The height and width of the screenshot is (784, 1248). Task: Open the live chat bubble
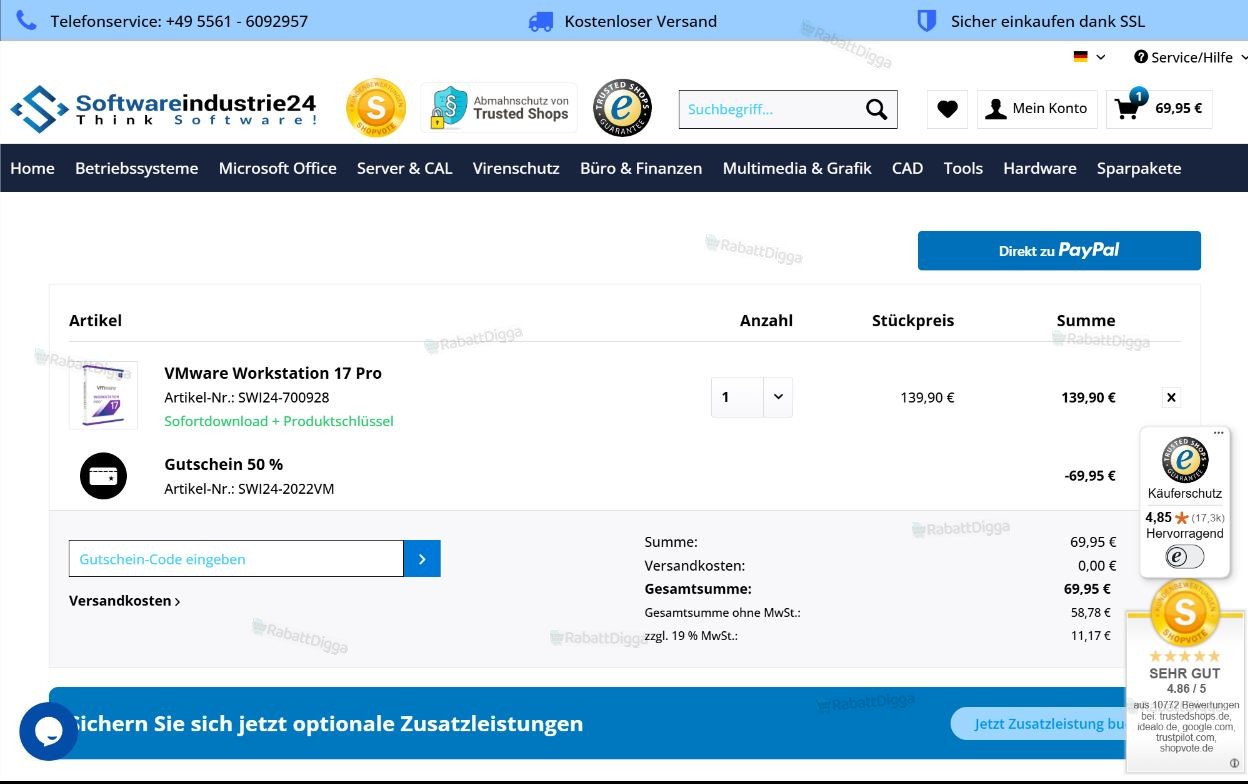(48, 731)
